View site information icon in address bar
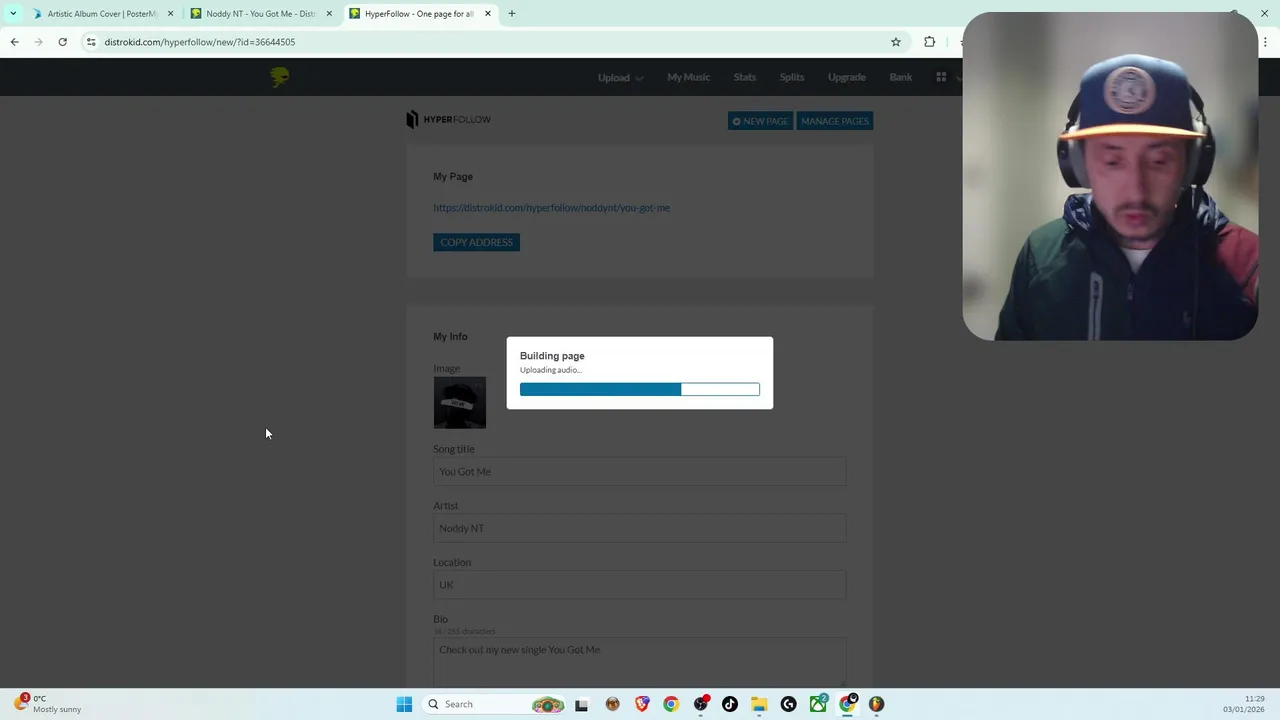The height and width of the screenshot is (720, 1280). 91,42
